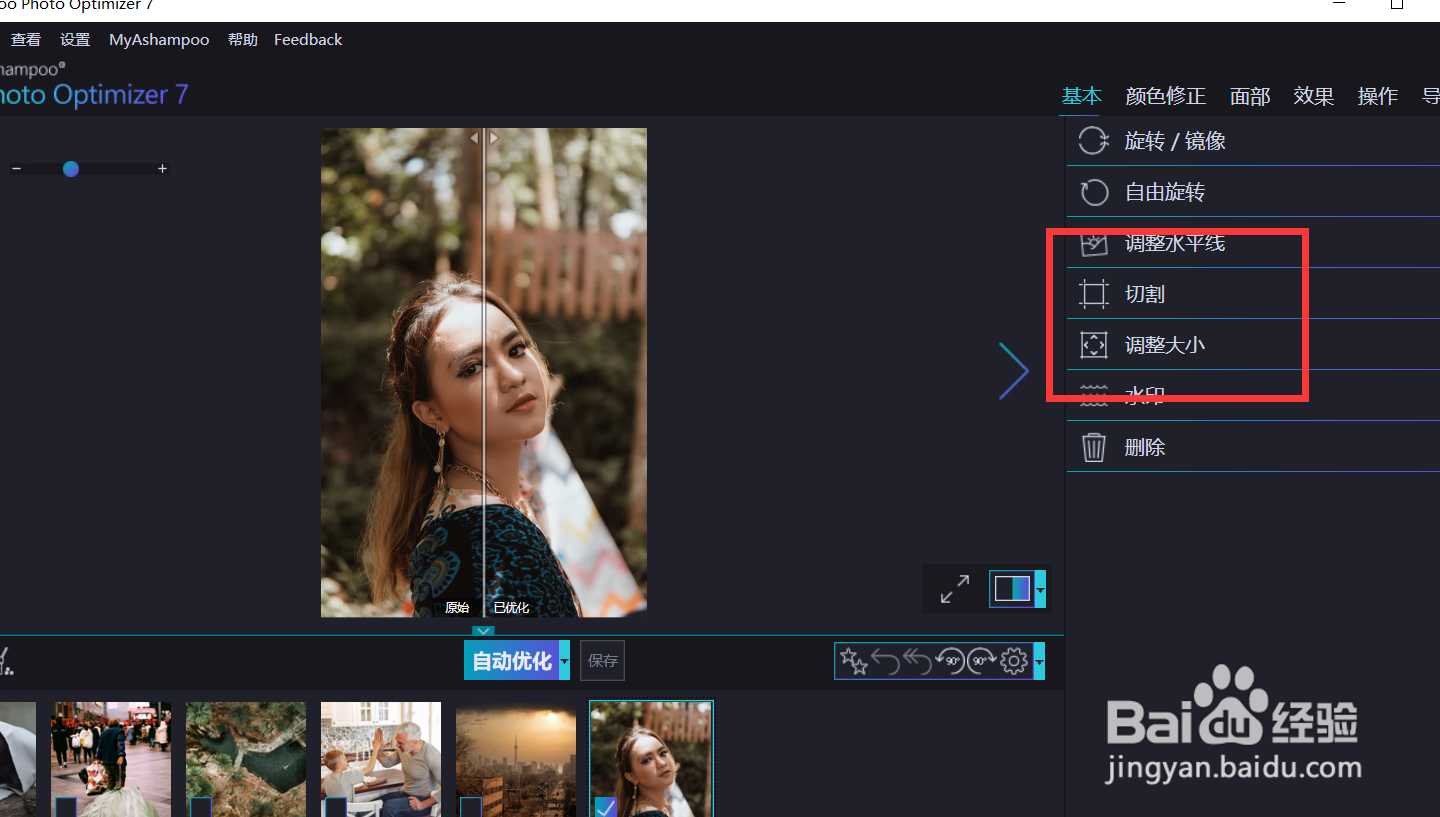Image resolution: width=1440 pixels, height=817 pixels.
Task: Click the zoom out minus icon
Action: point(16,169)
